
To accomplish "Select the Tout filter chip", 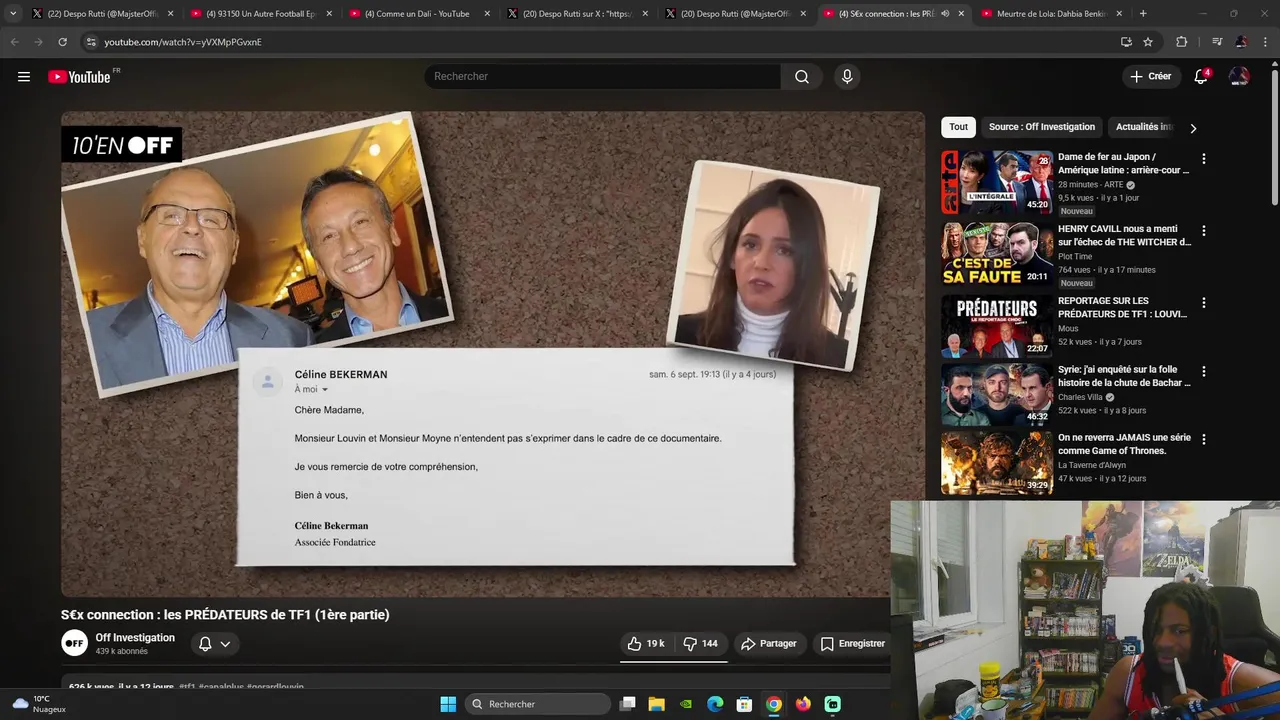I will coord(958,127).
